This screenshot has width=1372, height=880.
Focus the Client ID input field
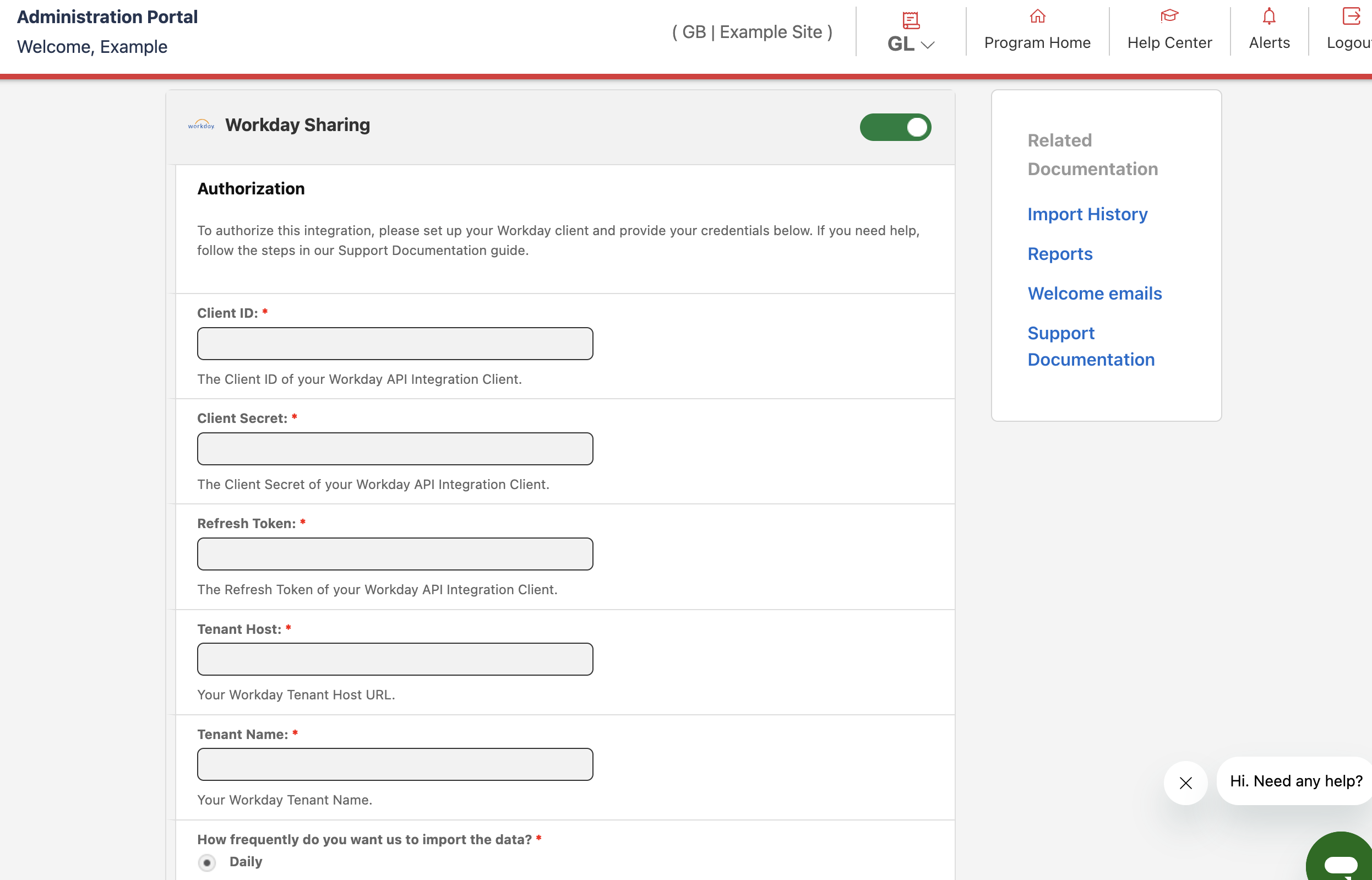[x=395, y=344]
